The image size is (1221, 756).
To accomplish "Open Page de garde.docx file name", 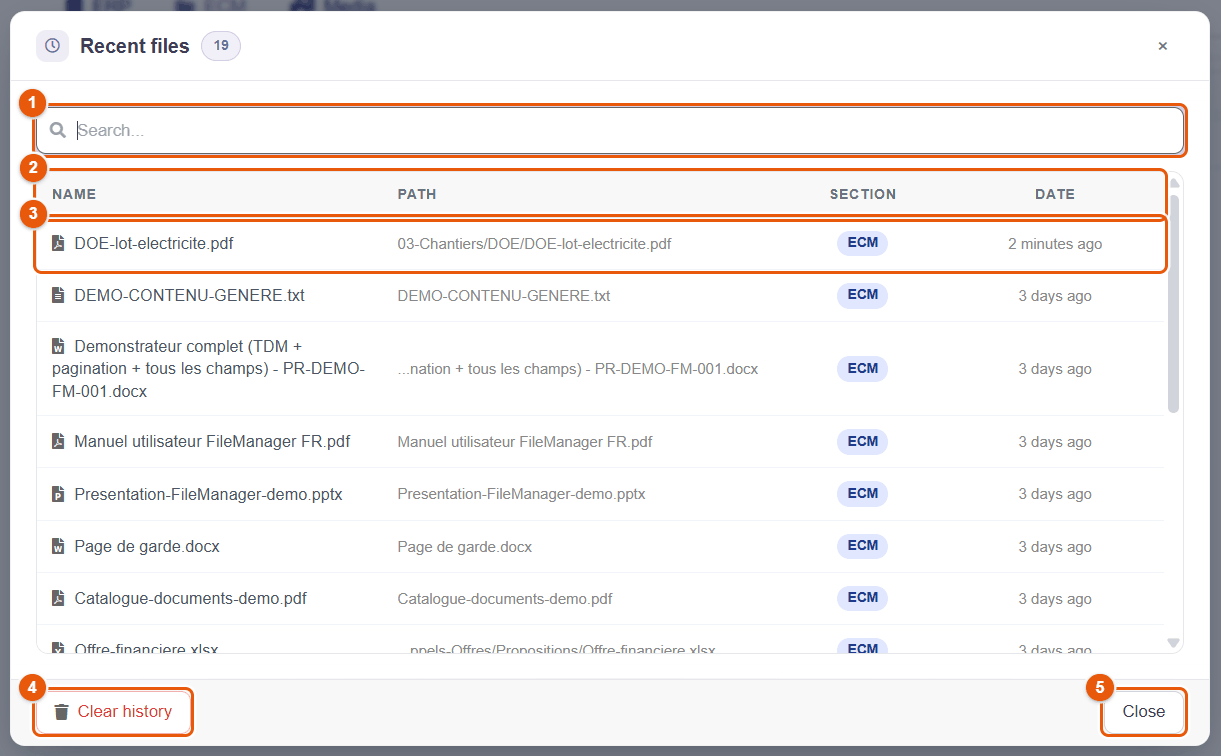I will (x=147, y=546).
